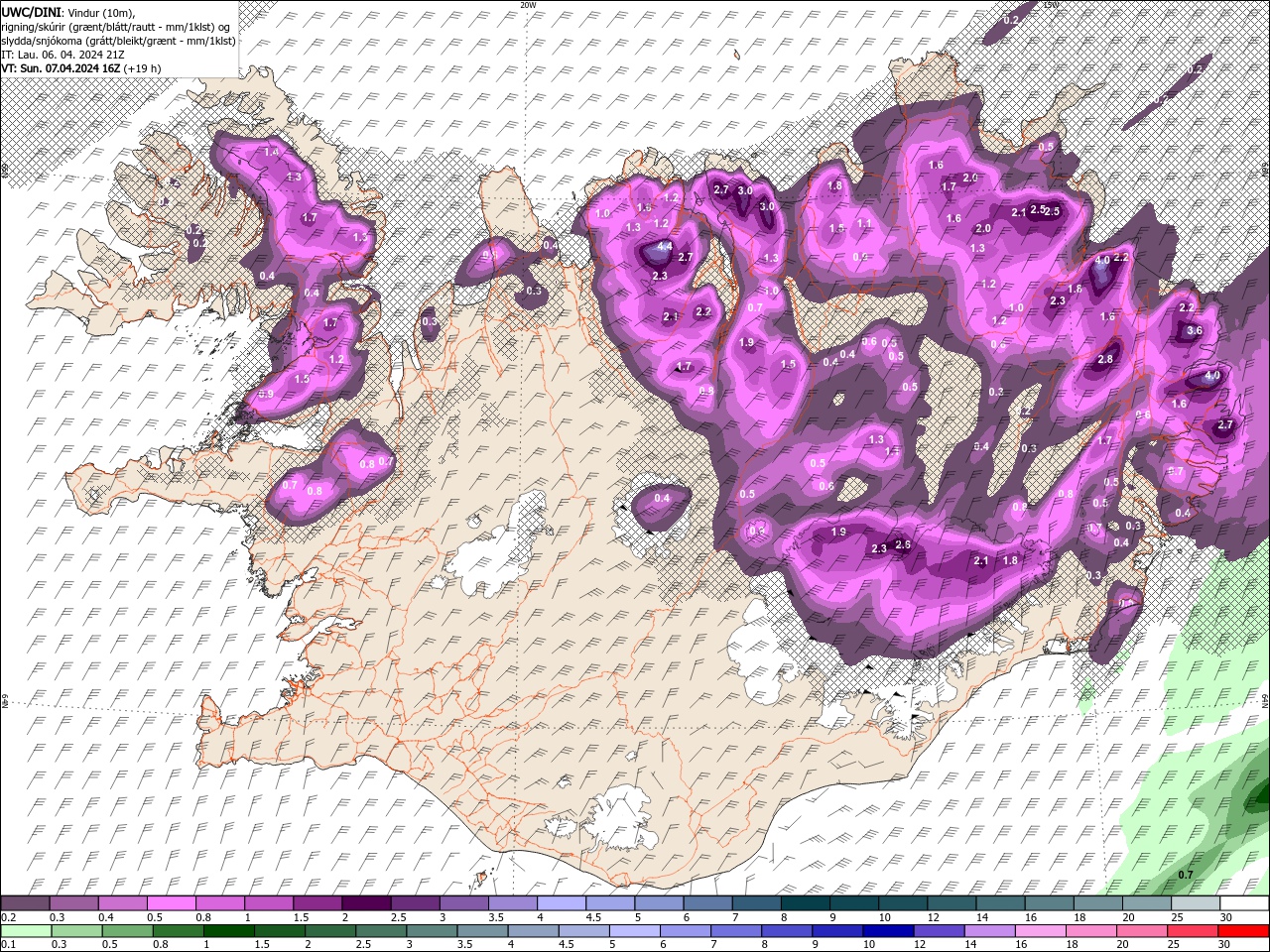Select the light purple rain swatch for 14–16
The image size is (1270, 952).
[988, 931]
